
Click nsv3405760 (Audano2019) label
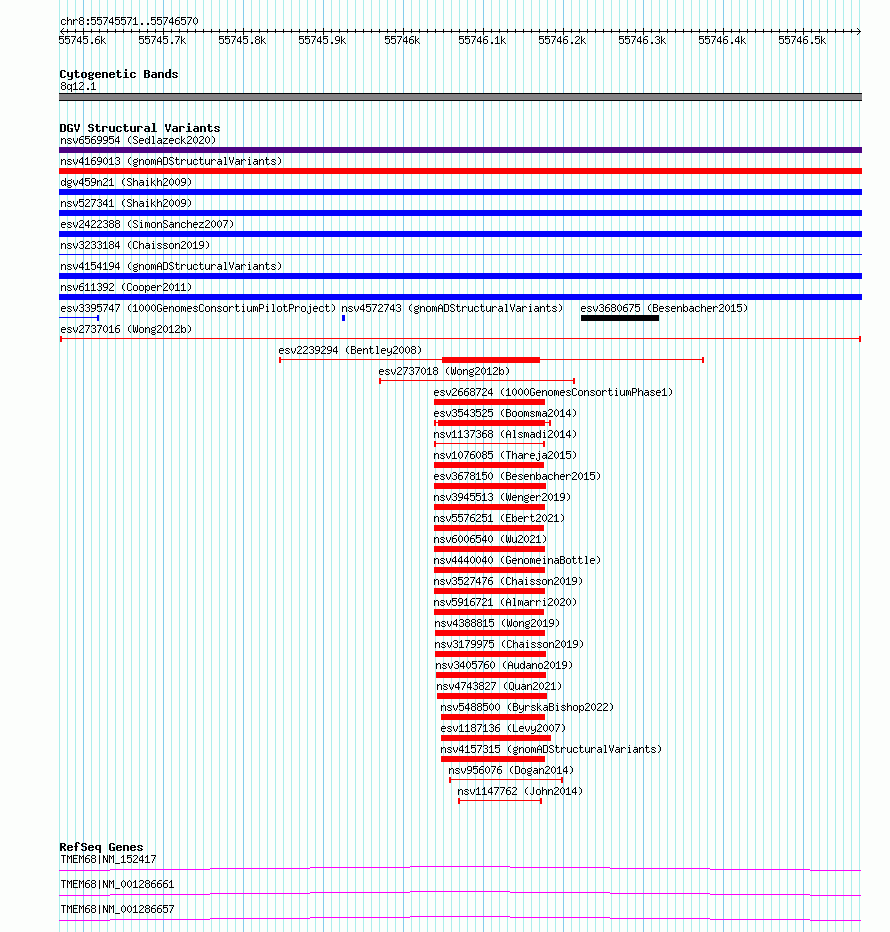[504, 665]
